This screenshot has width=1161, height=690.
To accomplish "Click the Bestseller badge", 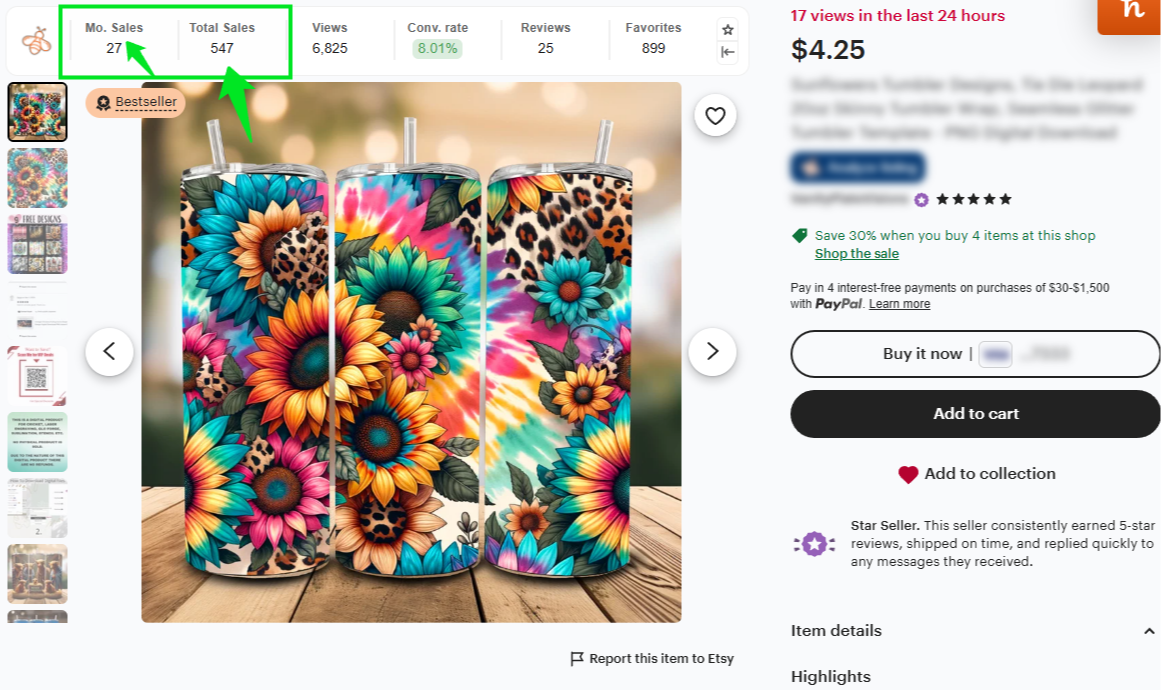I will pos(136,102).
